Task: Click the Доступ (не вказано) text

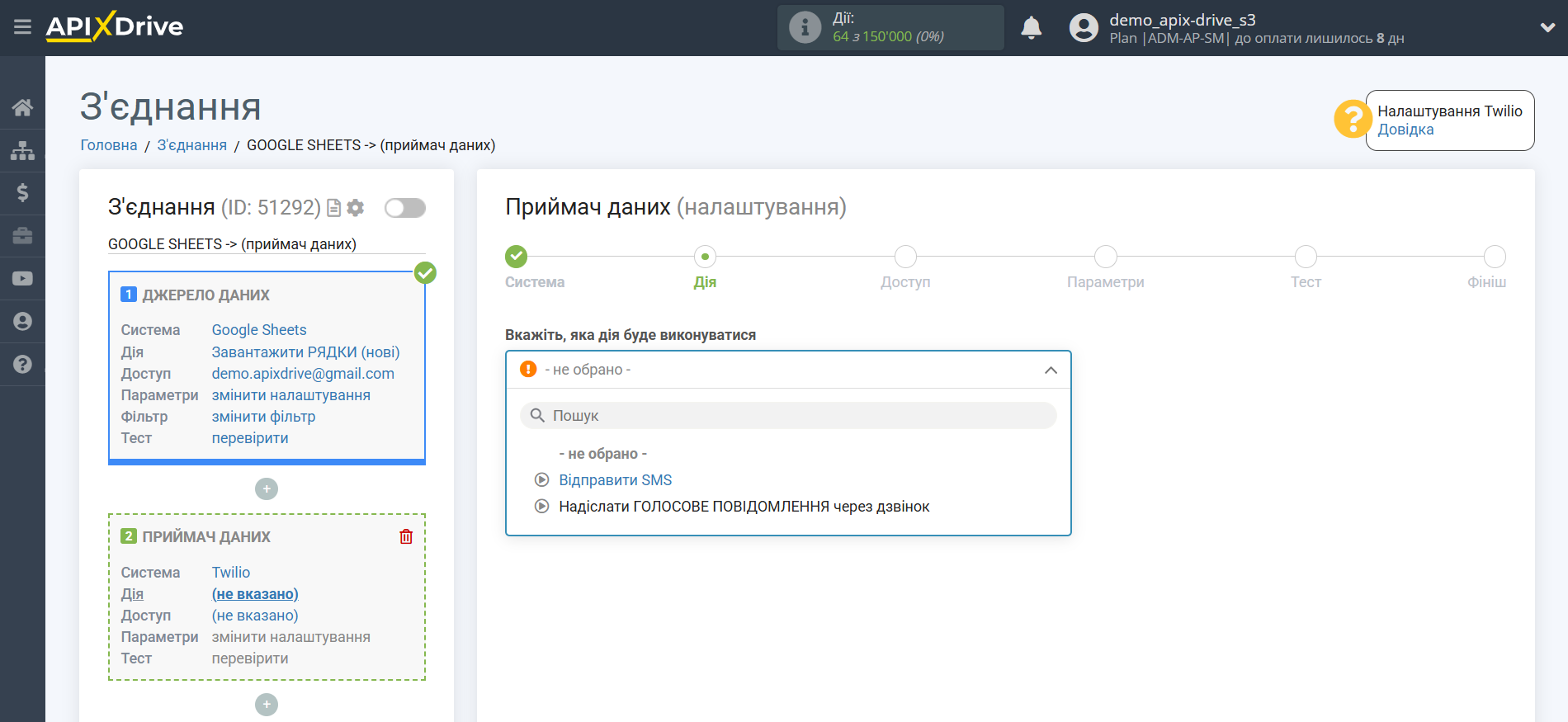Action: coord(255,616)
